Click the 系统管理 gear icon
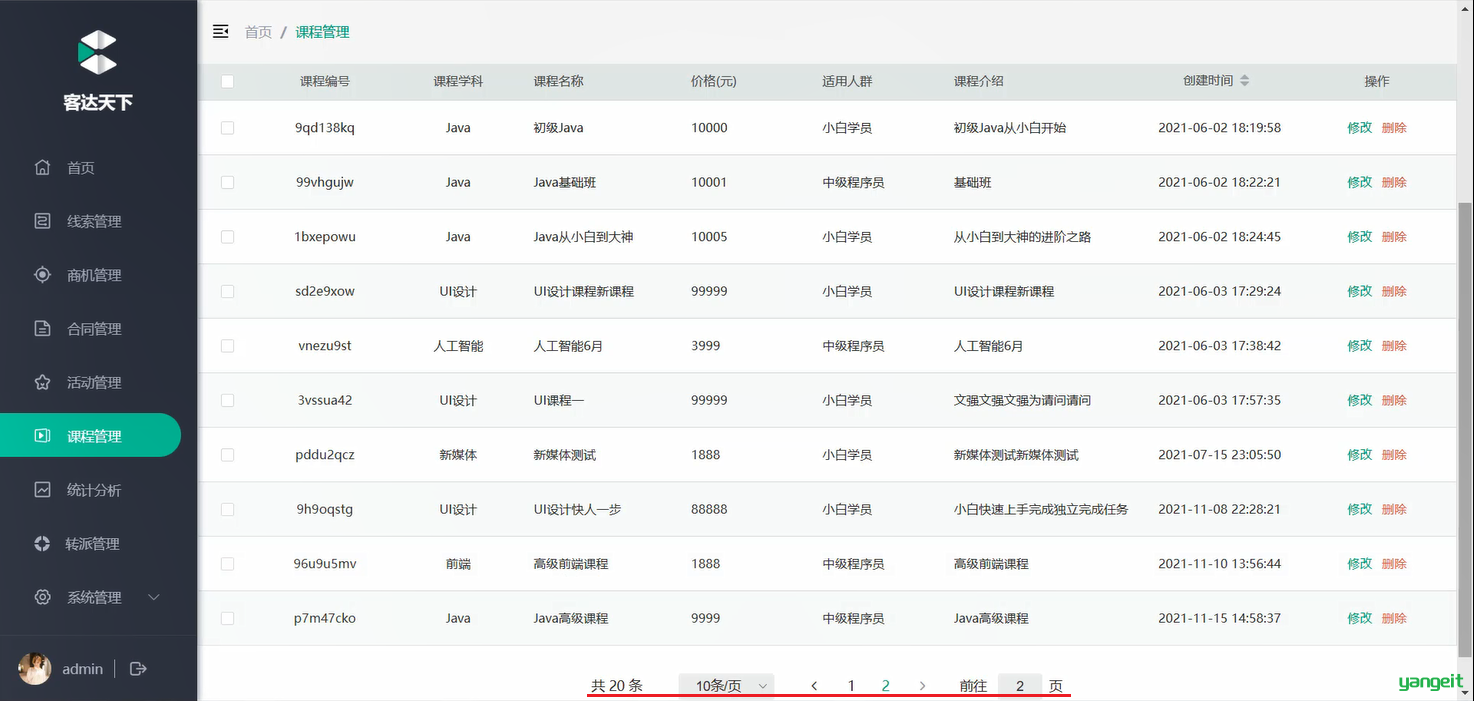 (42, 597)
